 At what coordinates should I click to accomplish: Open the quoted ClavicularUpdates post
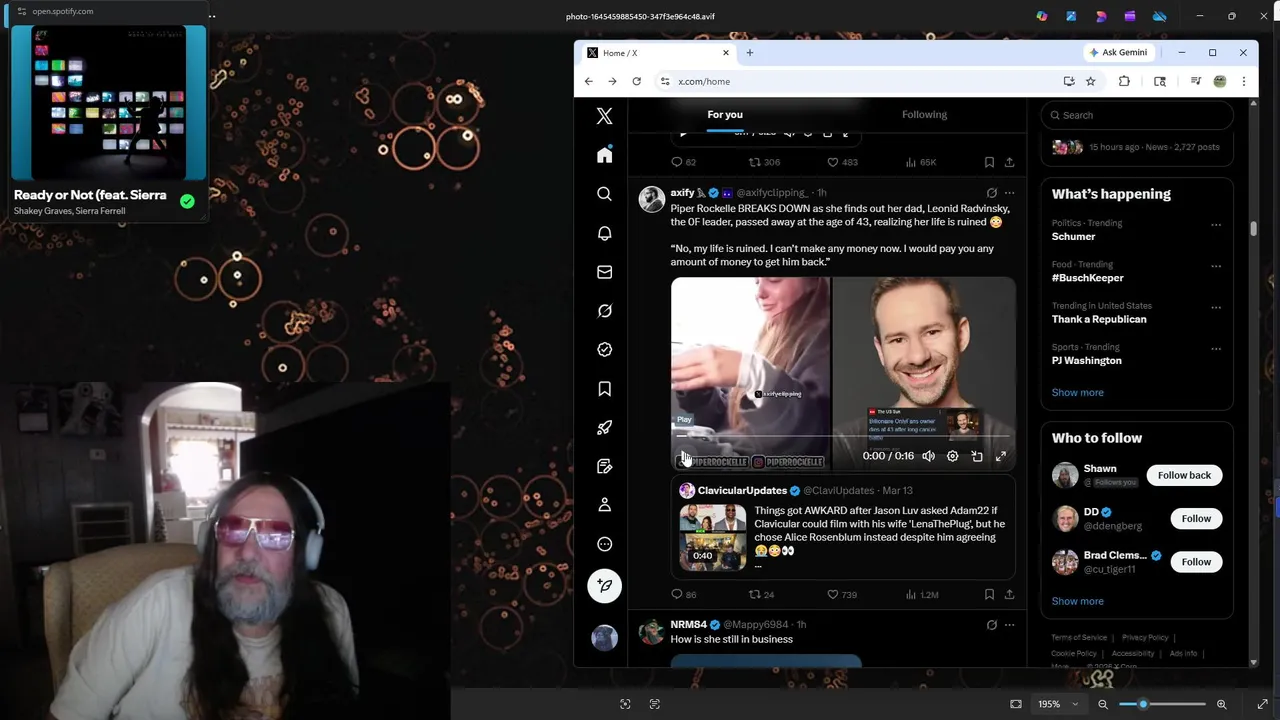843,529
